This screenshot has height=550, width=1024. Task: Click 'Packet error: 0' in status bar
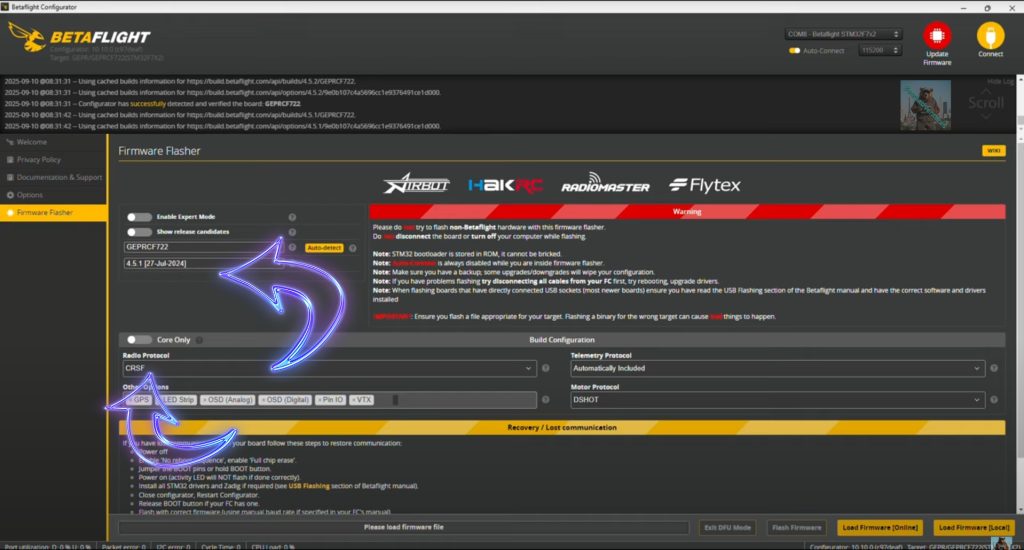click(123, 547)
